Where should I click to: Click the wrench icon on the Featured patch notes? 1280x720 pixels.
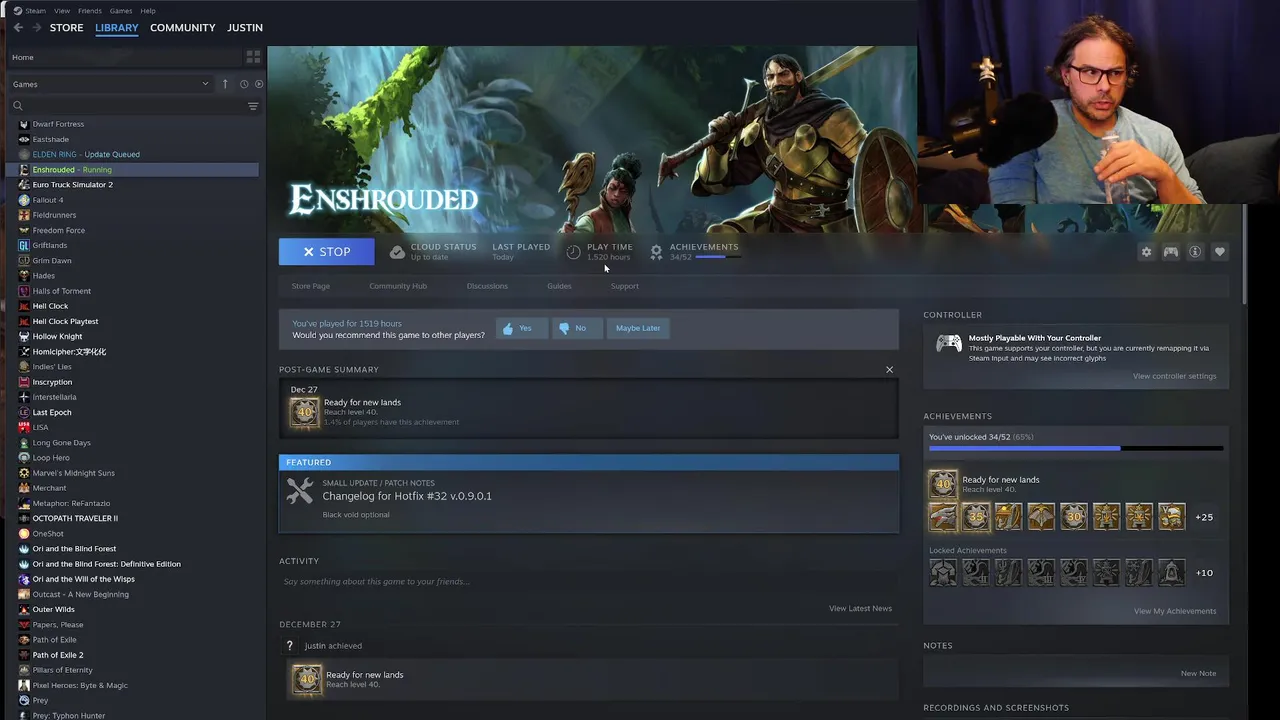300,490
